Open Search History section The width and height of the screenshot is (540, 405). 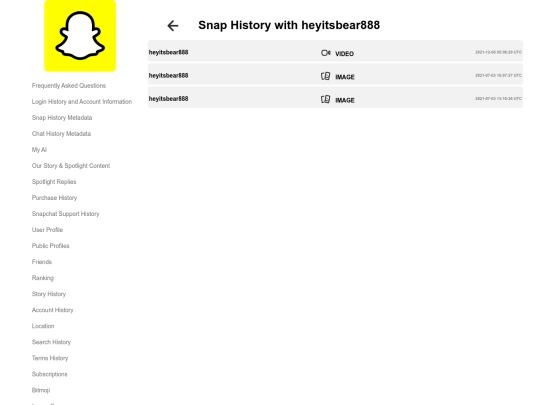click(51, 342)
